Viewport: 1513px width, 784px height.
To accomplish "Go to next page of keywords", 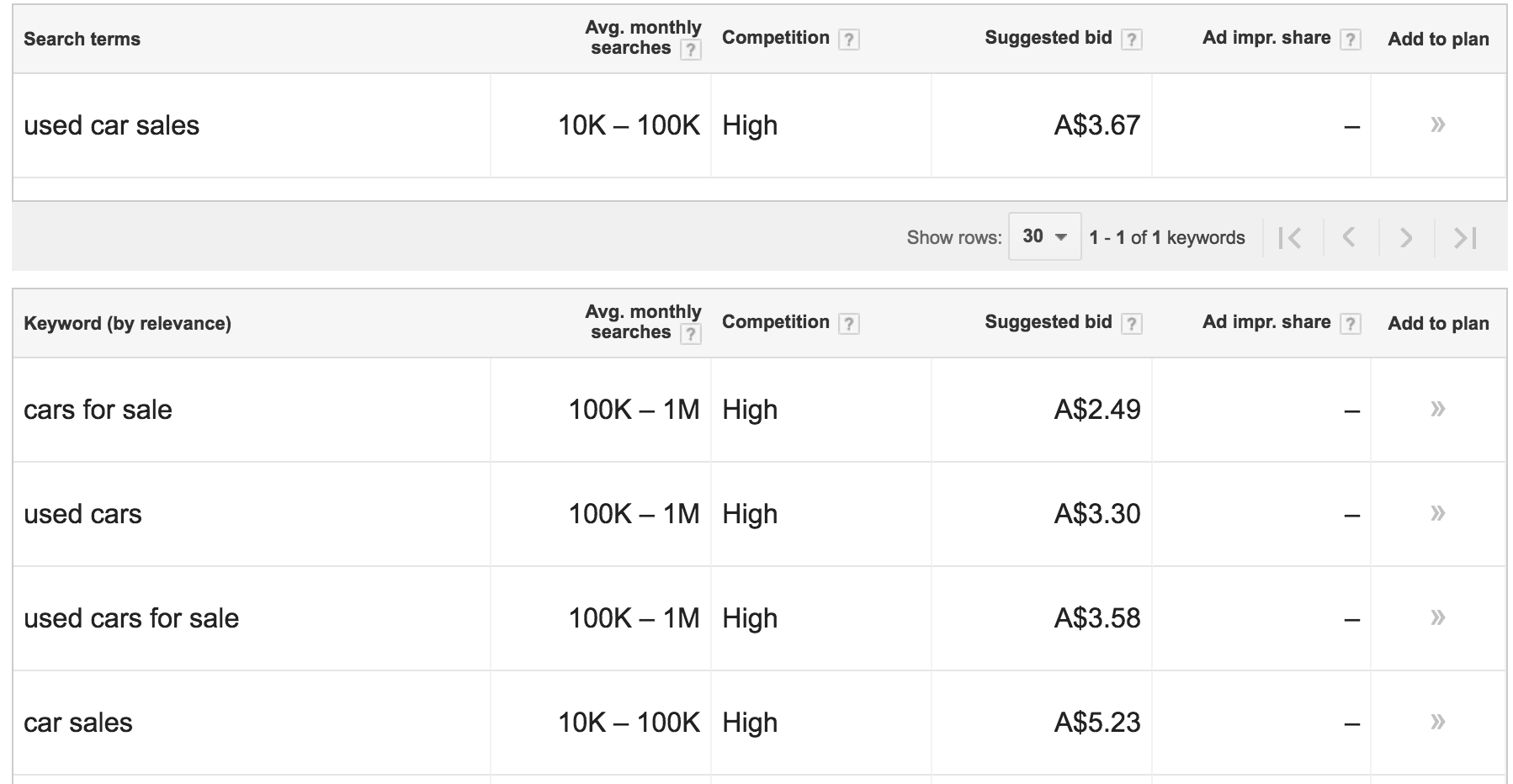I will [1405, 238].
